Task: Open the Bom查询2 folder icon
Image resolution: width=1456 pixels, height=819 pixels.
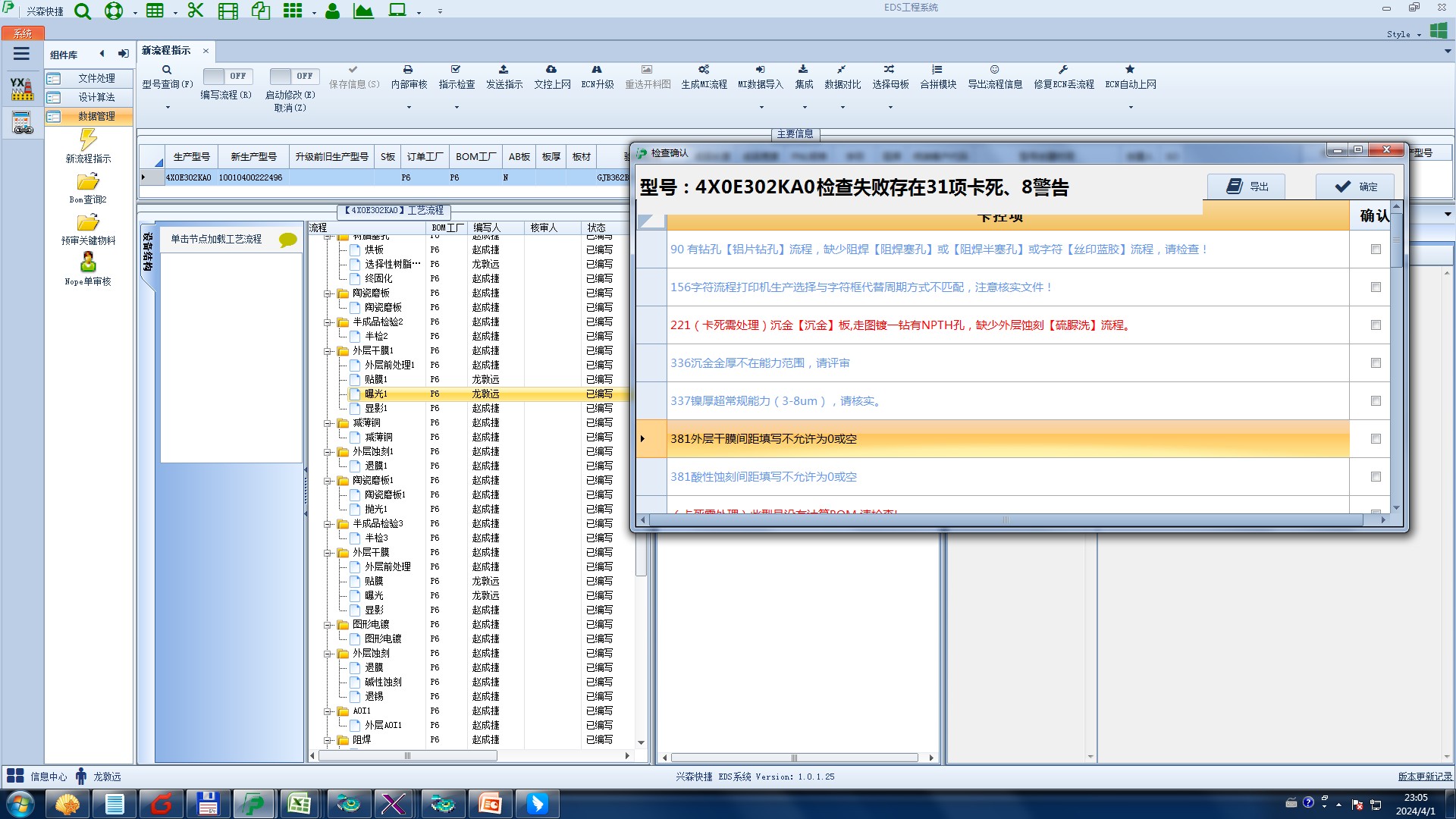Action: (88, 182)
